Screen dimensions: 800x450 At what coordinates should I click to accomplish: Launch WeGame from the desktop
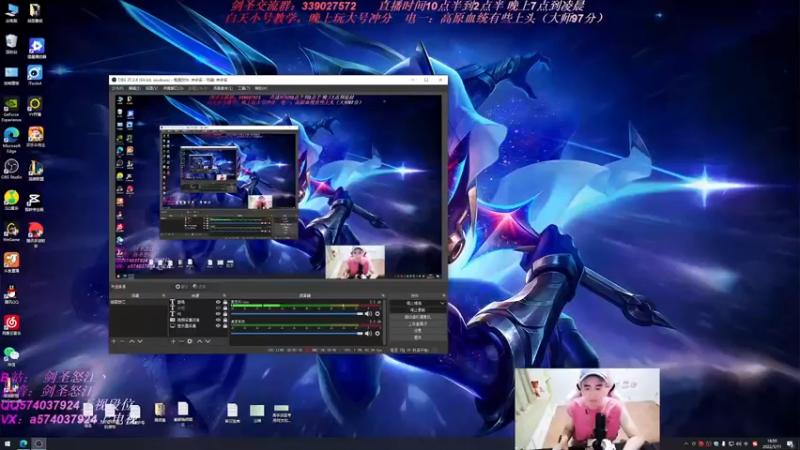pyautogui.click(x=11, y=232)
